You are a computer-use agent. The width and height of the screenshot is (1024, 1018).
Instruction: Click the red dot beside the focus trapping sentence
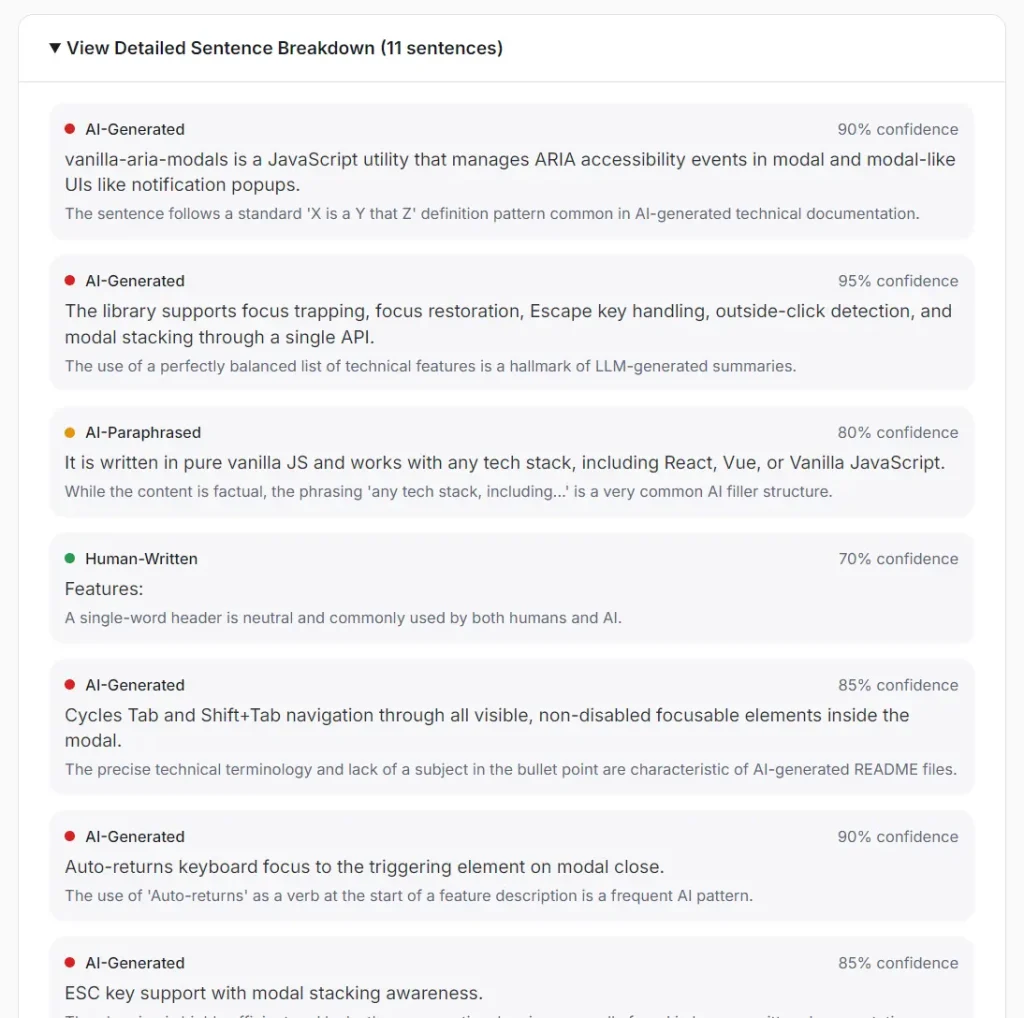(69, 280)
